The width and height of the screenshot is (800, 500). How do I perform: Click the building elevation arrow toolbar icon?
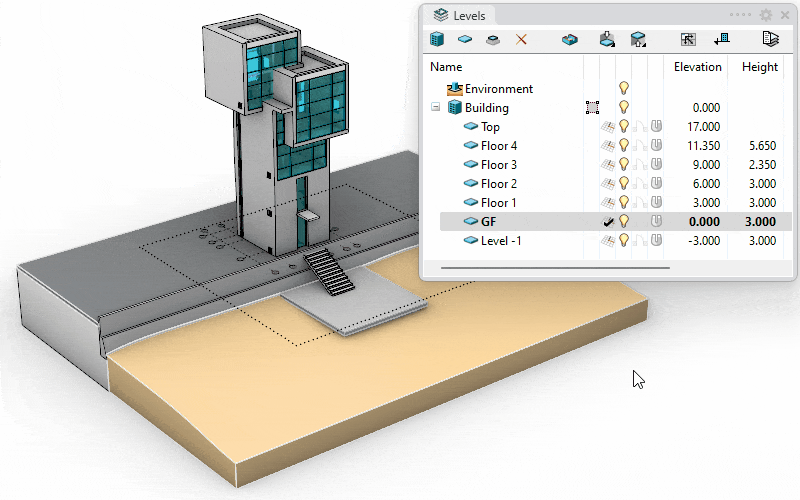[722, 39]
